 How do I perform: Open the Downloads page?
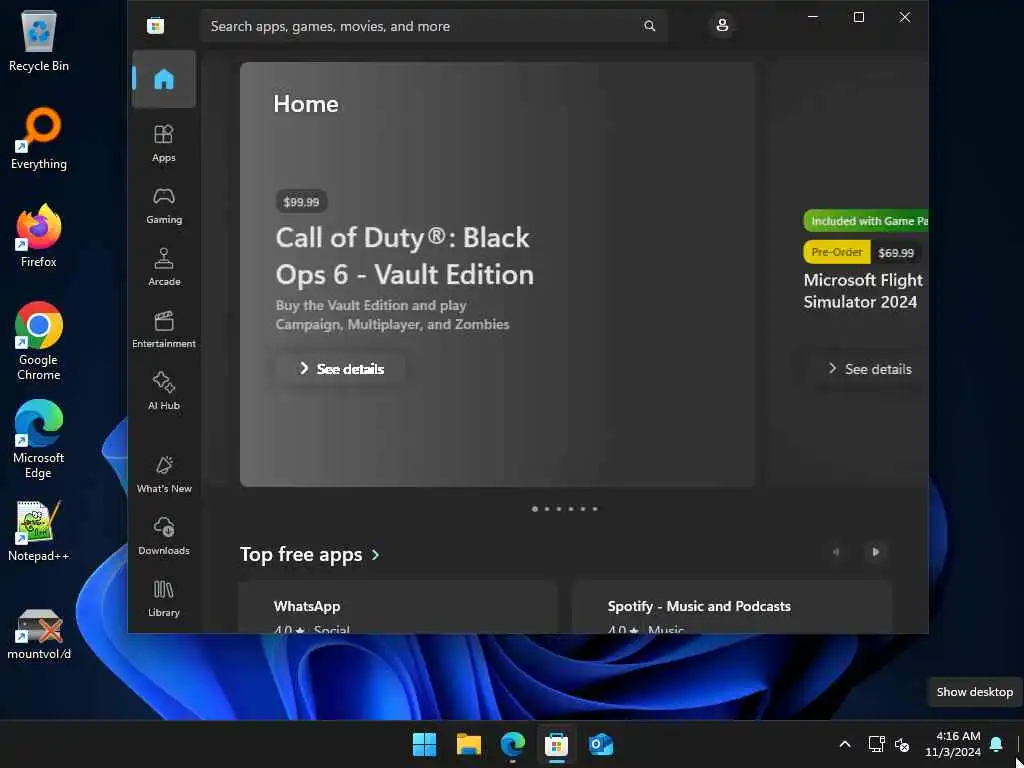(164, 536)
